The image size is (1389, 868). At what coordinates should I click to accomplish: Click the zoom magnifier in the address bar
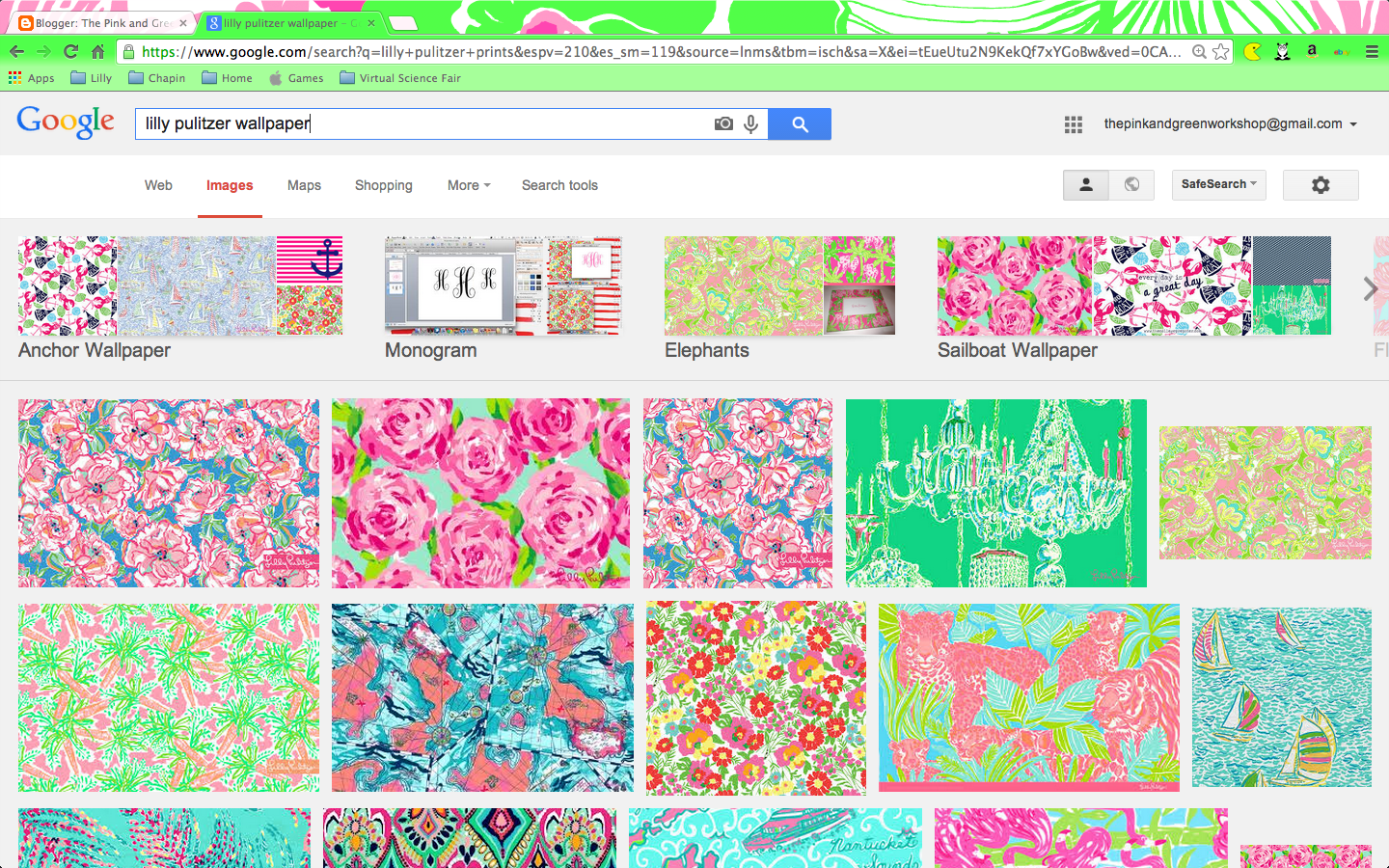coord(1199,52)
